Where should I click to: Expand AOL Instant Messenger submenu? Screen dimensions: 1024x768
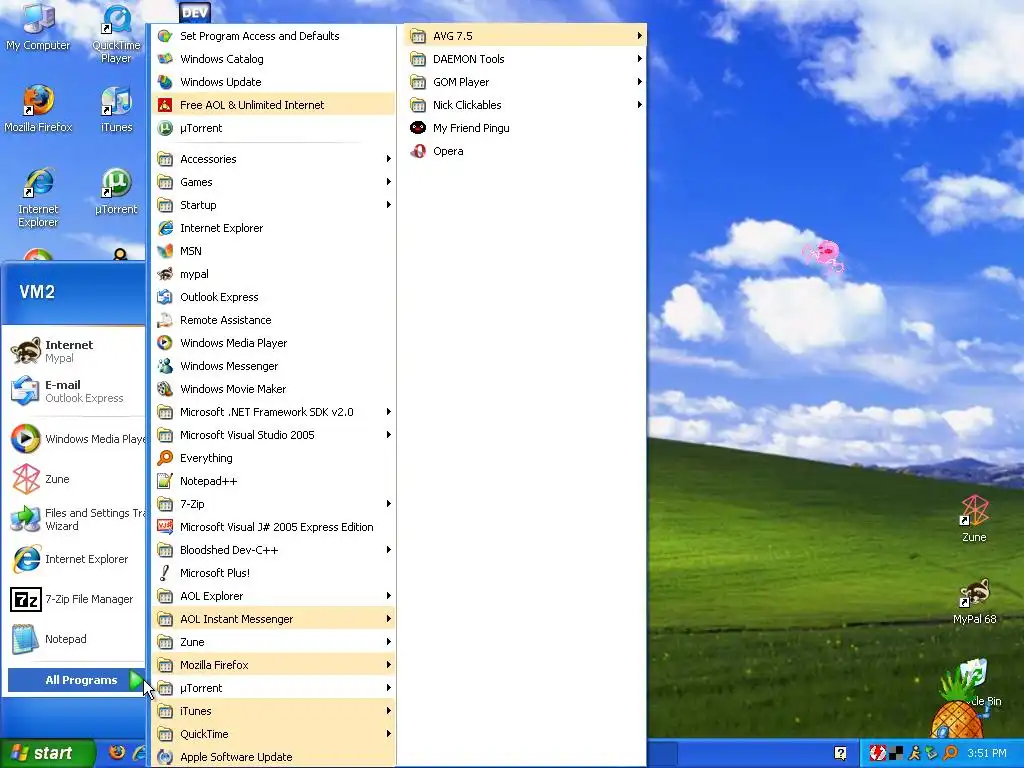274,618
